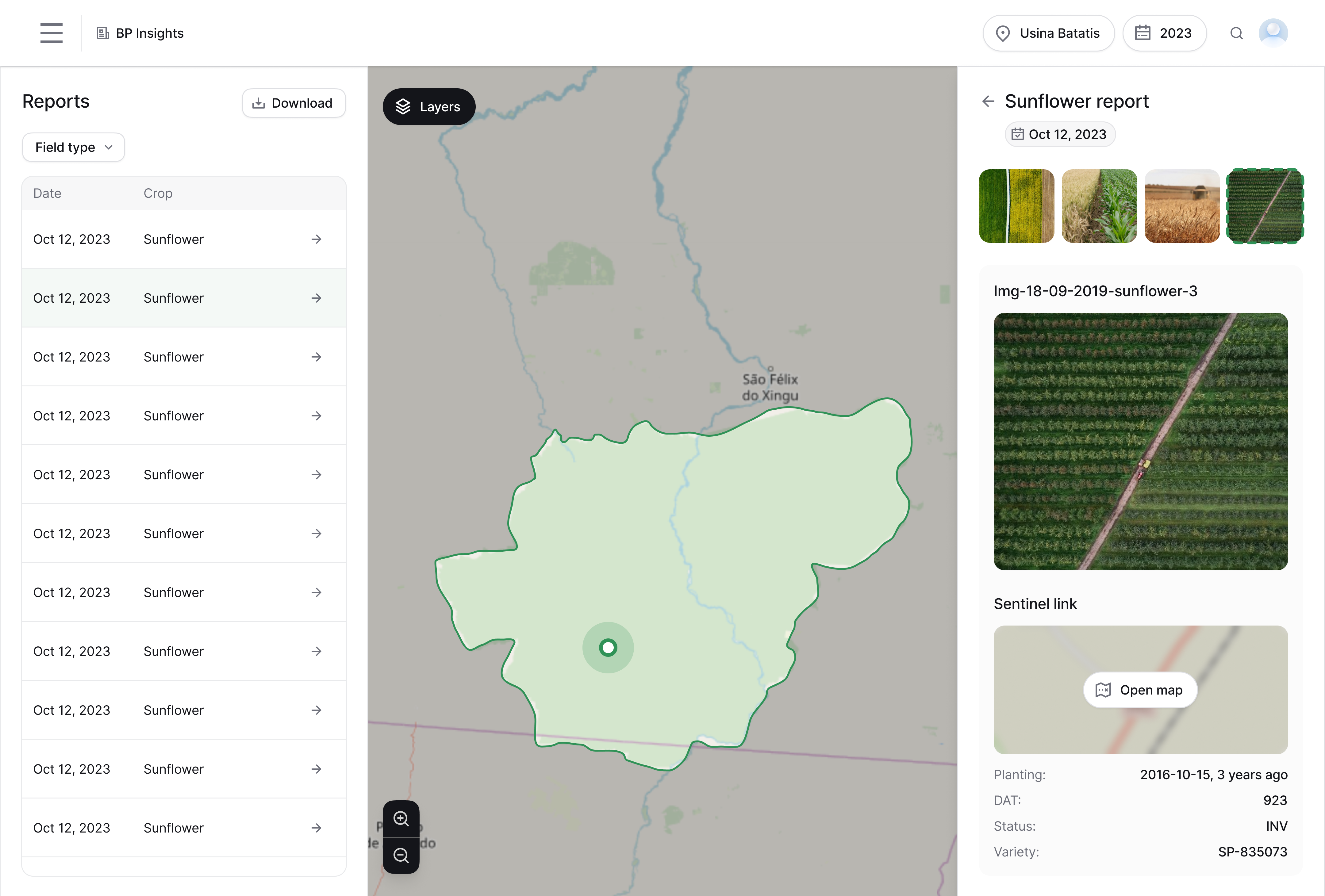Select the wheat harvest thumbnail
1325x896 pixels.
pyautogui.click(x=1182, y=206)
